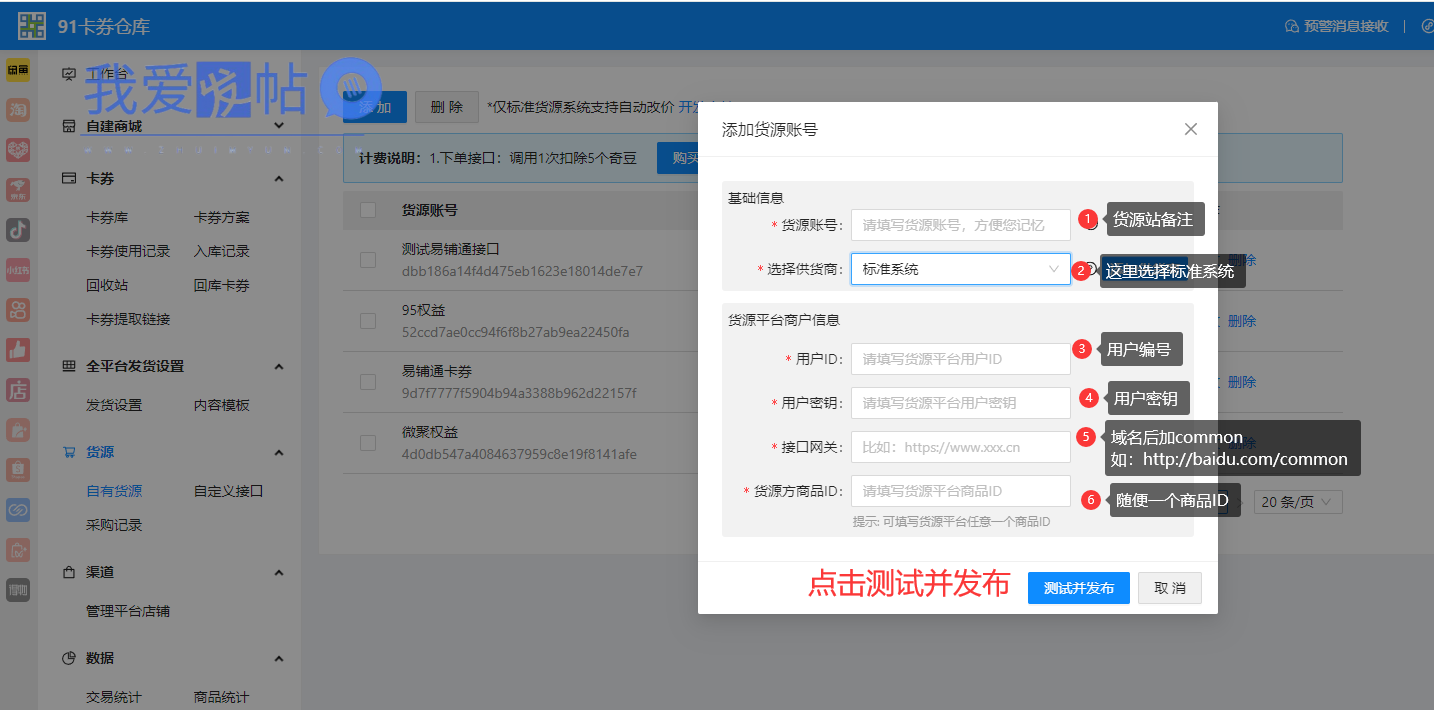Click the 货源账号 column header

tap(430, 210)
